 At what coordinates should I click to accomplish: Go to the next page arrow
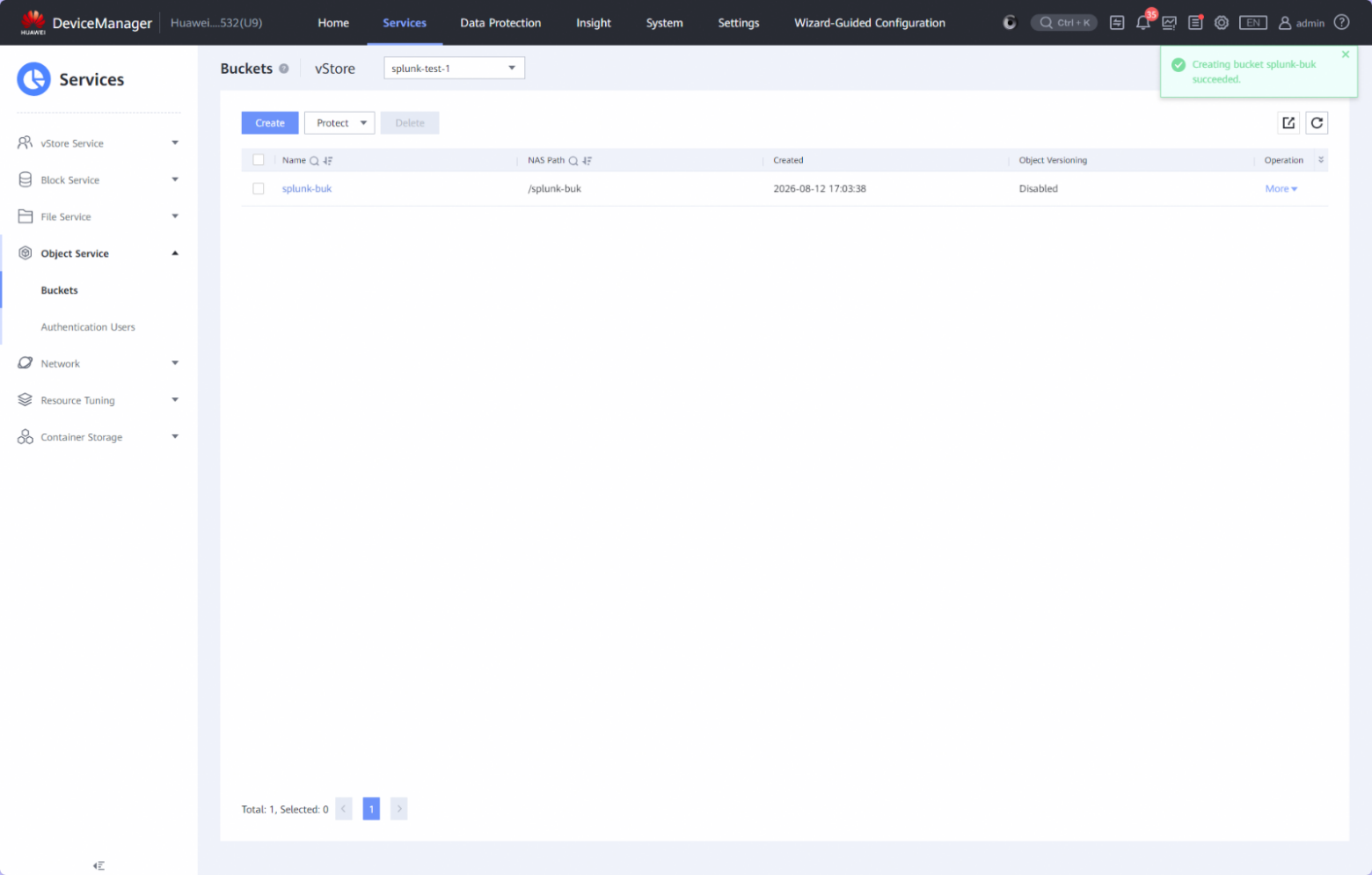399,809
